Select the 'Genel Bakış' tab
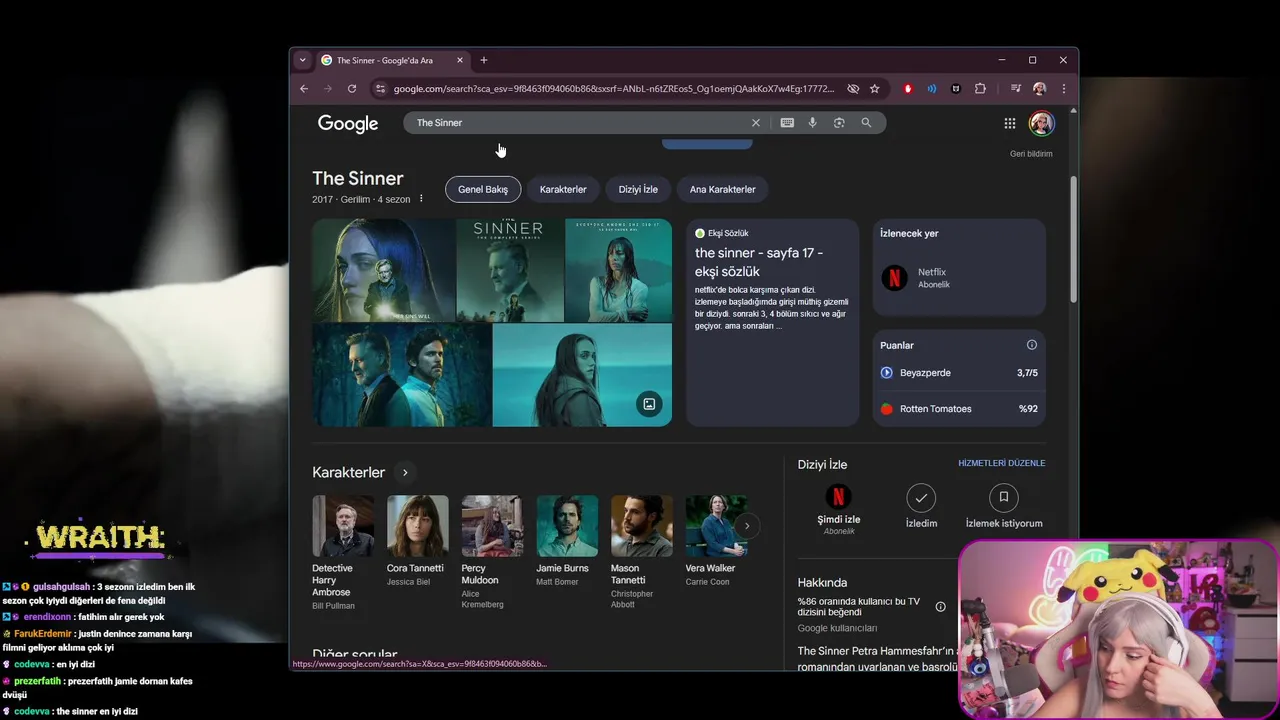 [483, 189]
